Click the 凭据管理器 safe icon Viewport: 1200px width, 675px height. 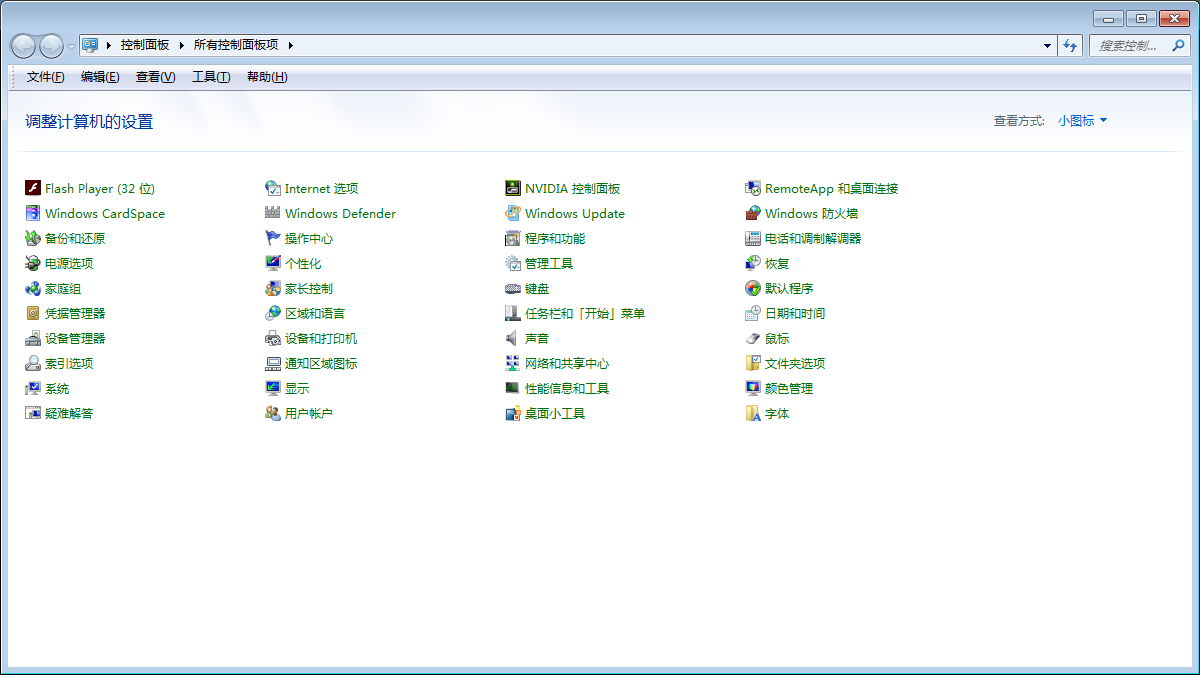[33, 313]
